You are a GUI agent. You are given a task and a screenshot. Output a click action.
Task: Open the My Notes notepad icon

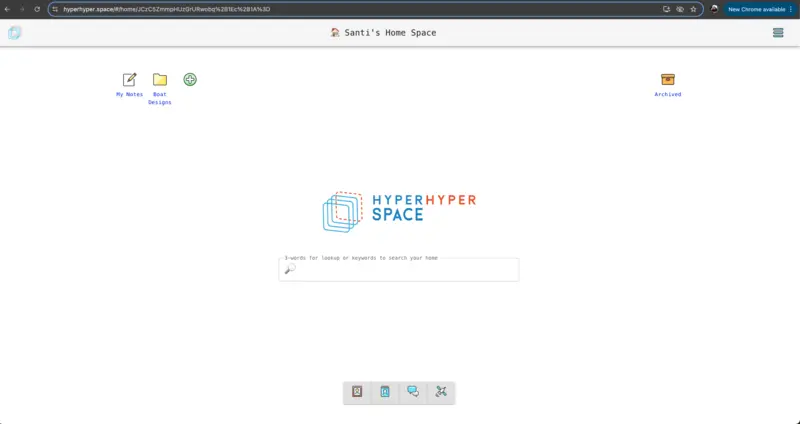coord(130,79)
